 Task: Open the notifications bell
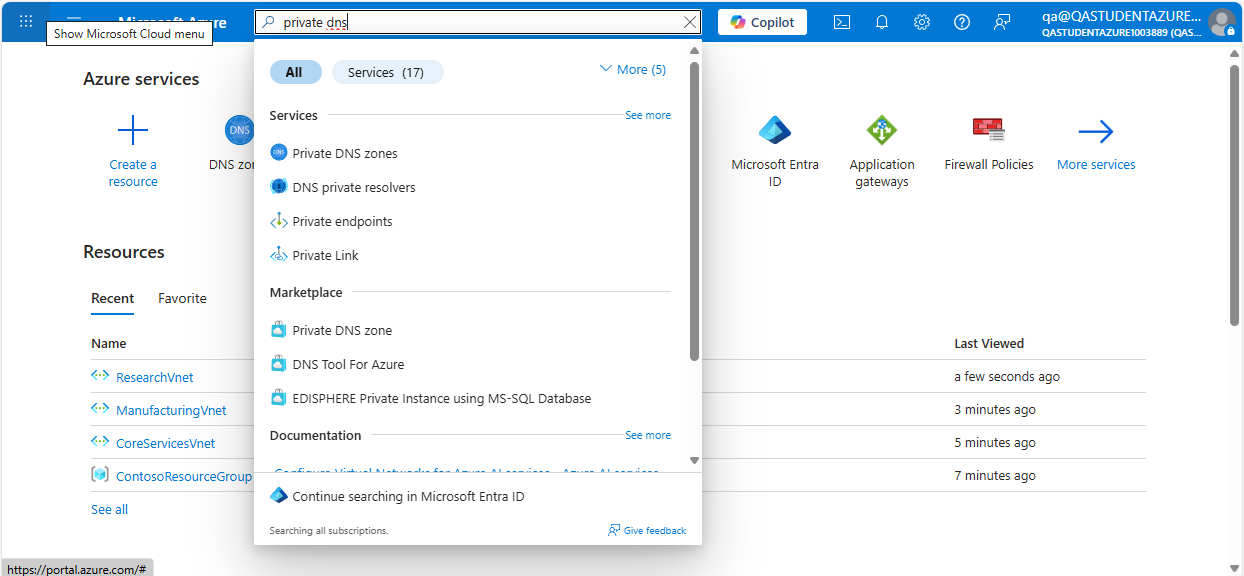click(x=882, y=22)
